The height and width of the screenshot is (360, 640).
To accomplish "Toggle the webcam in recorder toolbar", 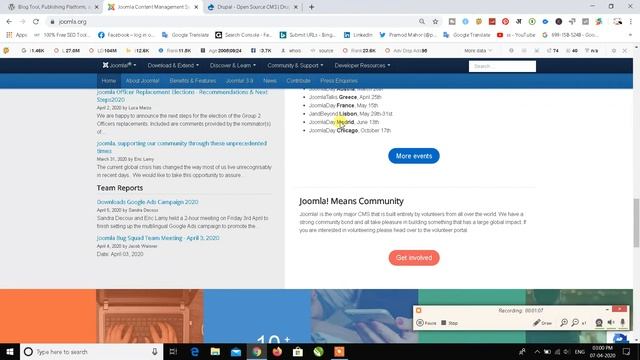I will pyautogui.click(x=599, y=323).
